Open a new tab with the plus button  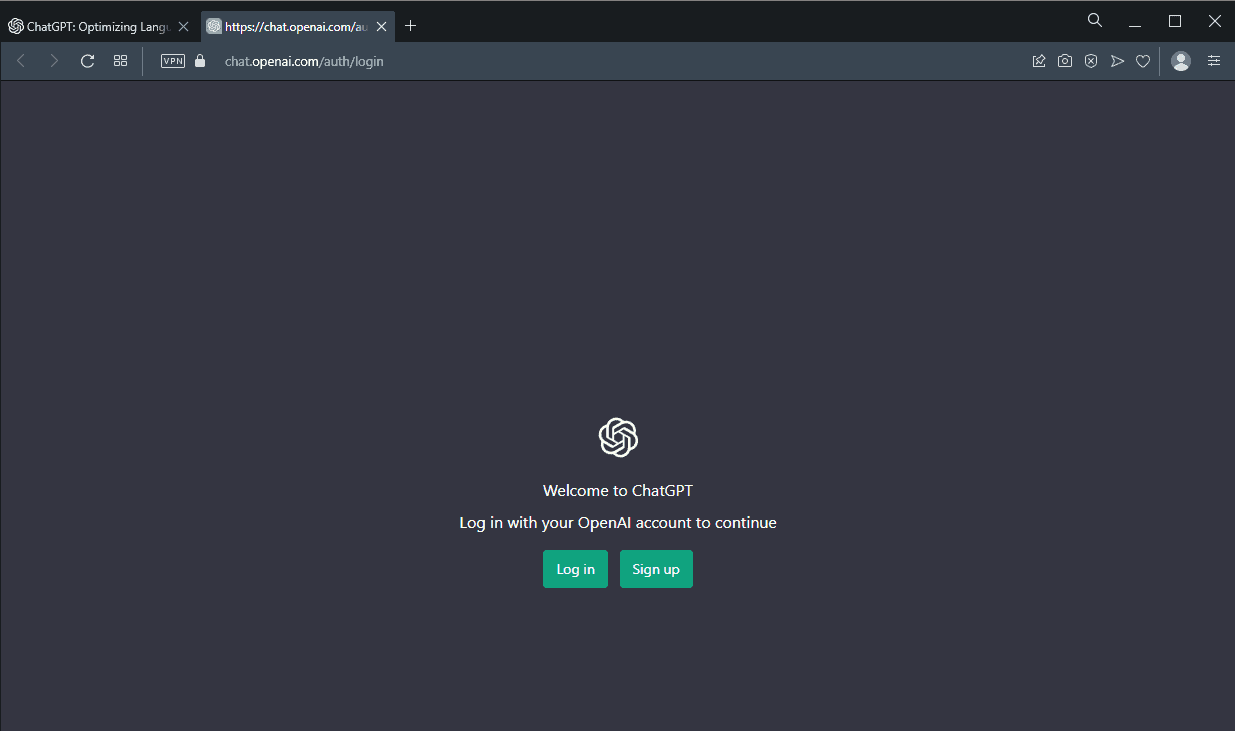[410, 26]
